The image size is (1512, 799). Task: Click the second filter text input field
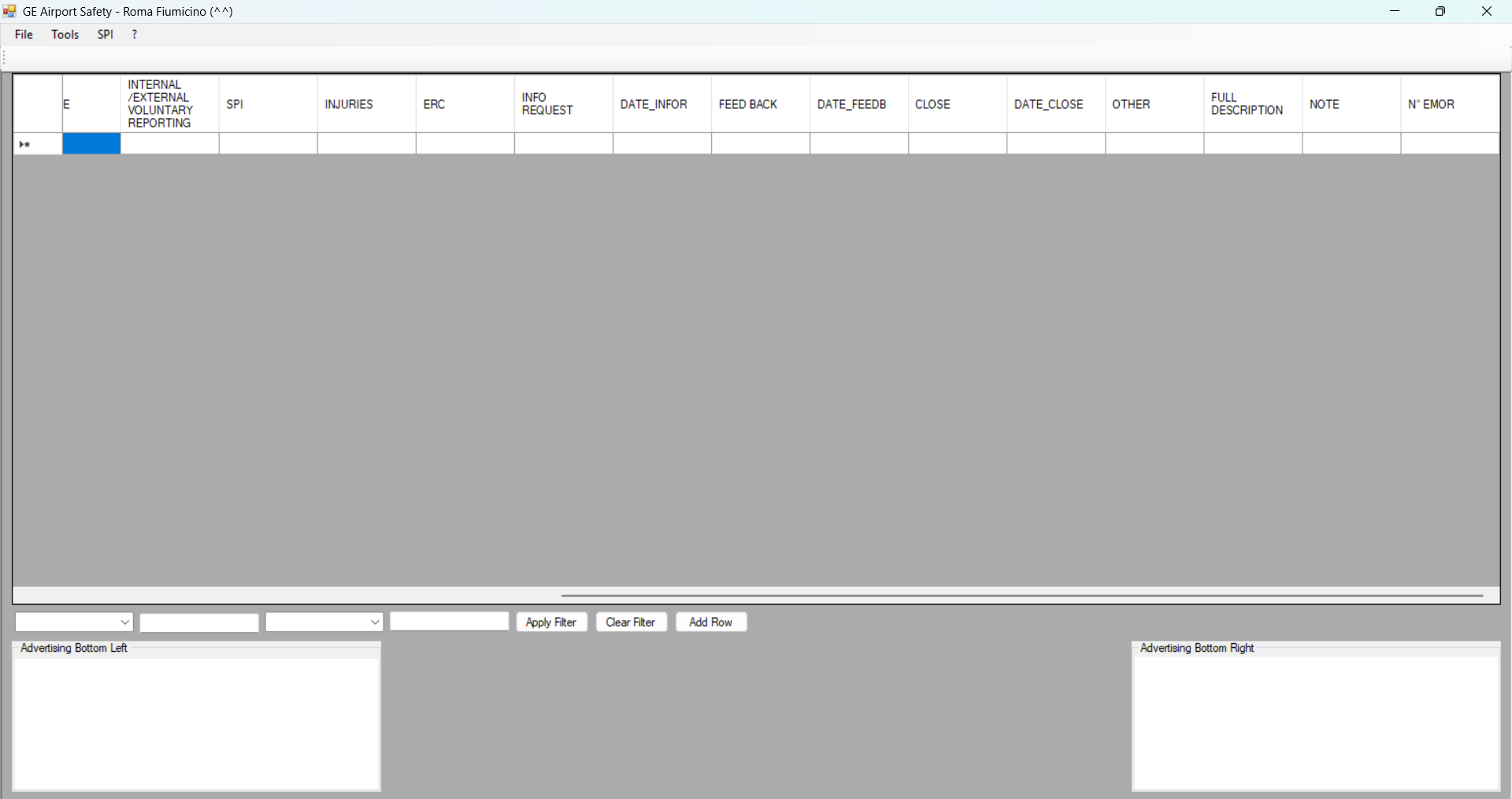[x=449, y=621]
